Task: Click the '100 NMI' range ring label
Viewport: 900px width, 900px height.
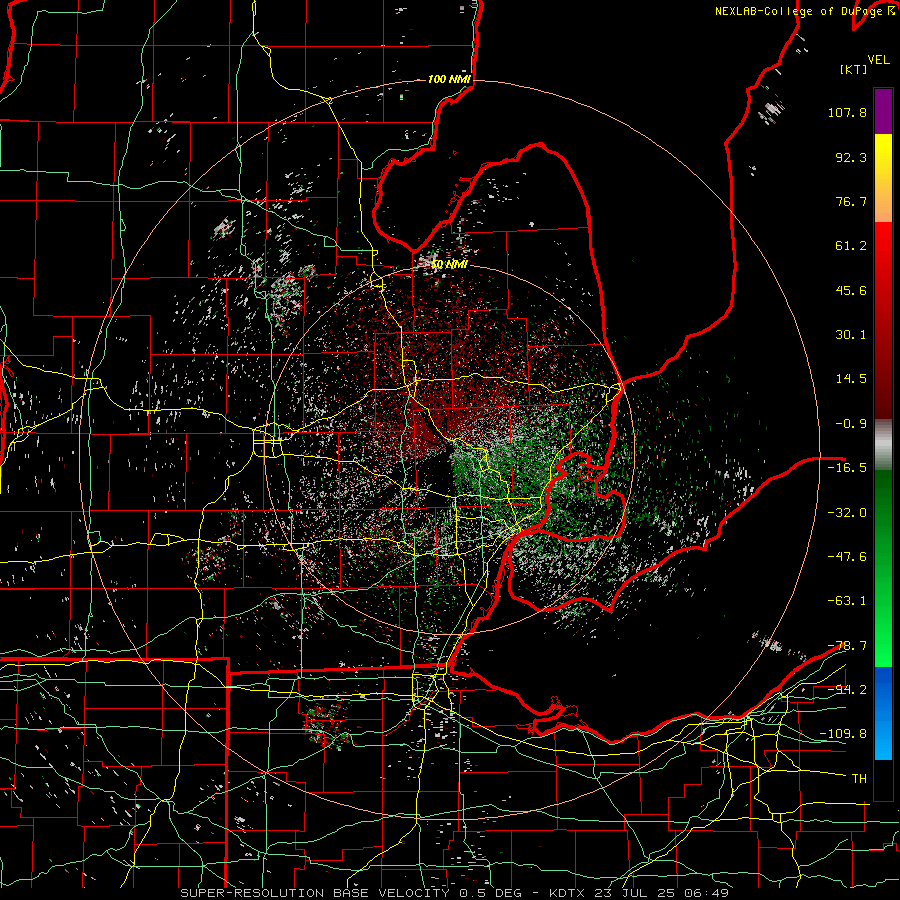Action: click(449, 79)
